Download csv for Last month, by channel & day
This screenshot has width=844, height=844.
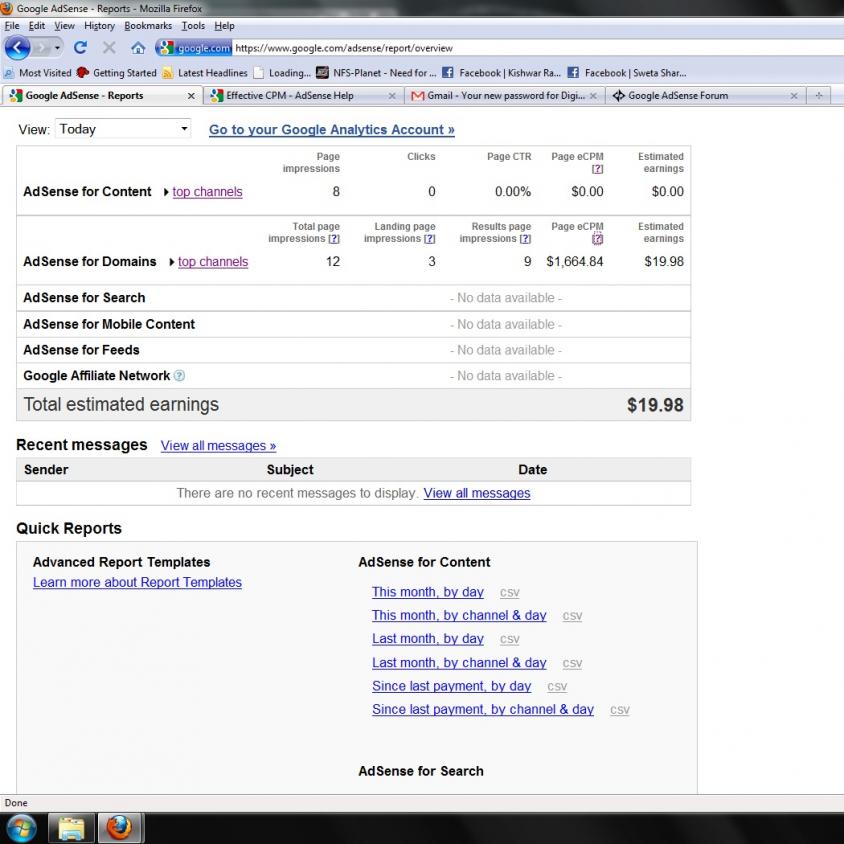(x=572, y=663)
